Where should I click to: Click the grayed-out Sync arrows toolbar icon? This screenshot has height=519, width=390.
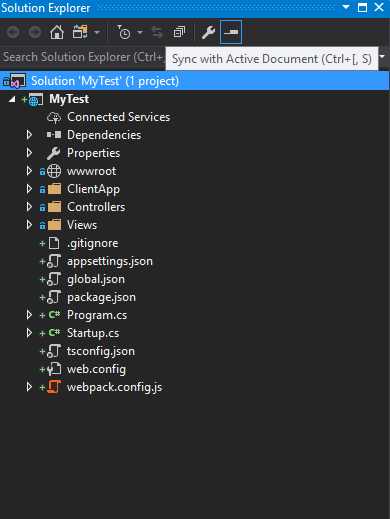click(x=157, y=32)
